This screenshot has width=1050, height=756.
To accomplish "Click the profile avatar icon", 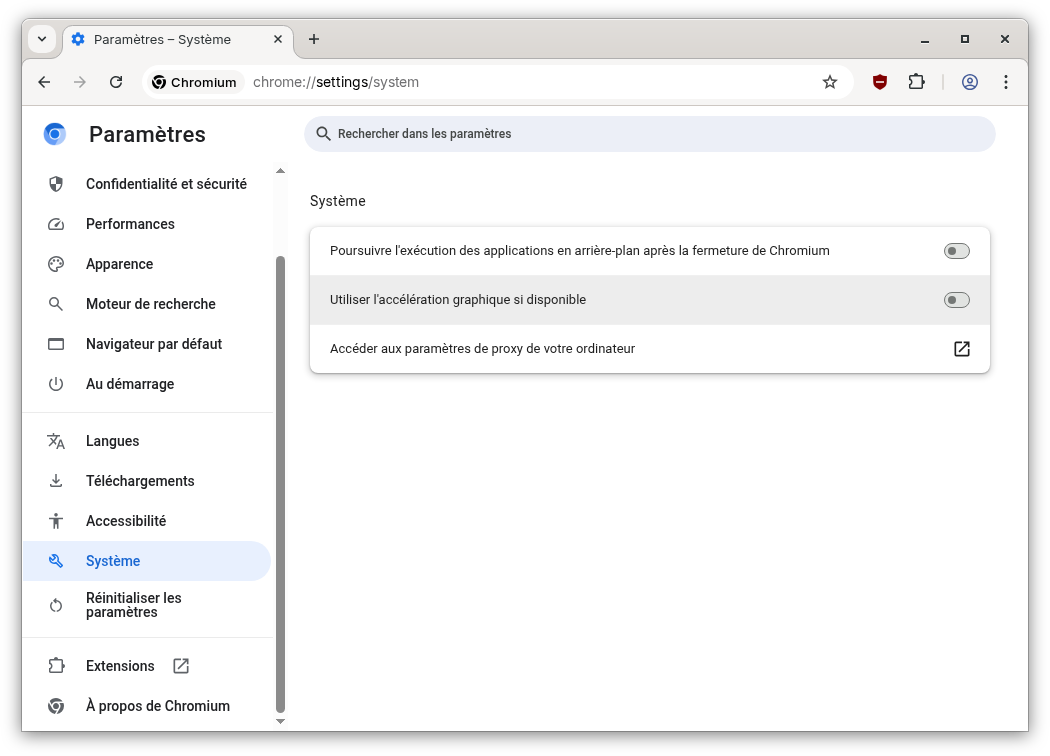I will click(969, 82).
